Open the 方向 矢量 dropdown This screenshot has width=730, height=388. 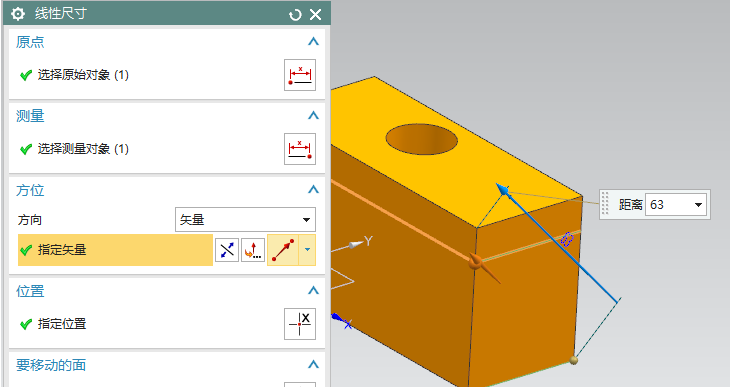[245, 219]
